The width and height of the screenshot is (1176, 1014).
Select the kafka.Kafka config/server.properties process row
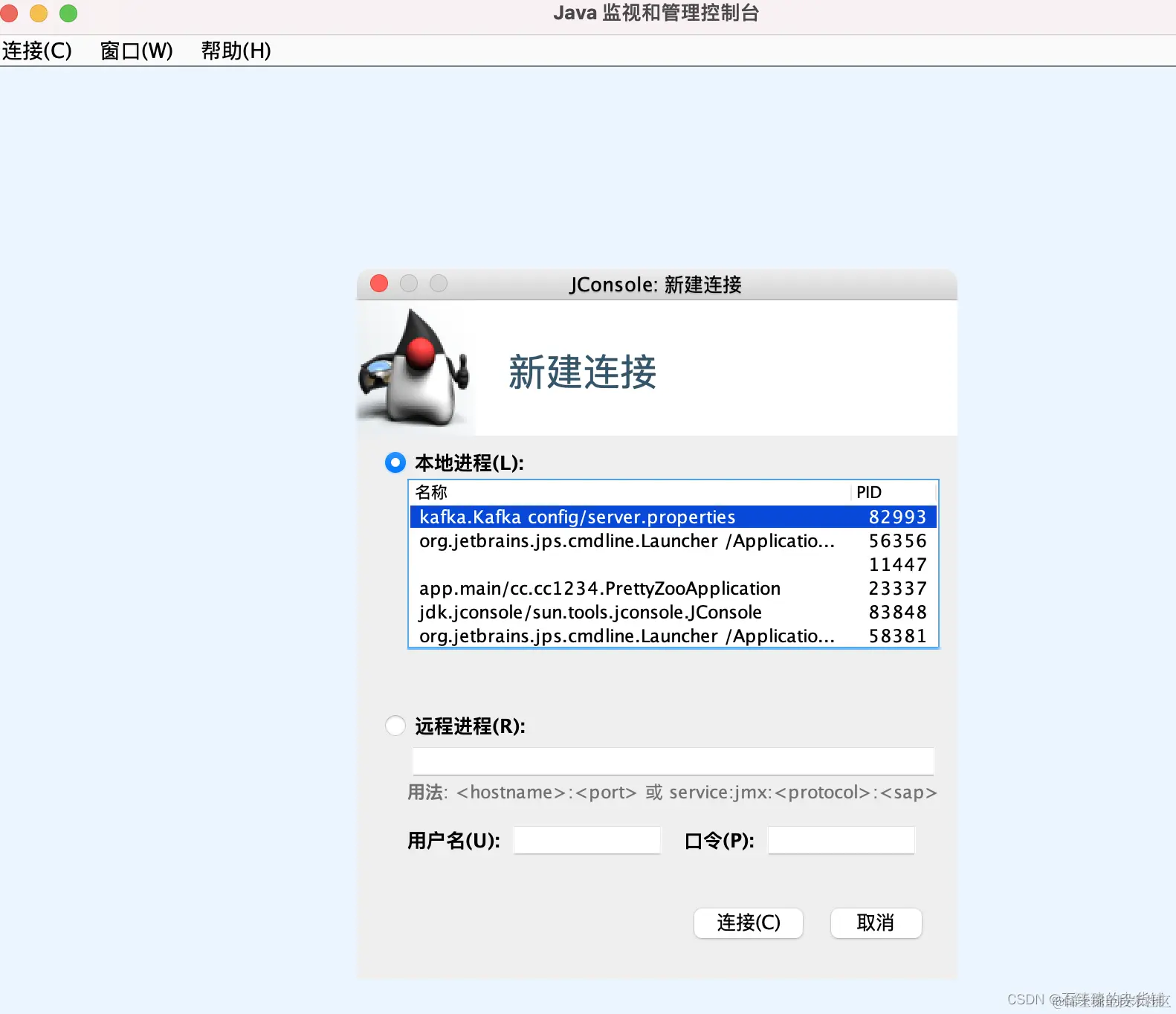(673, 517)
